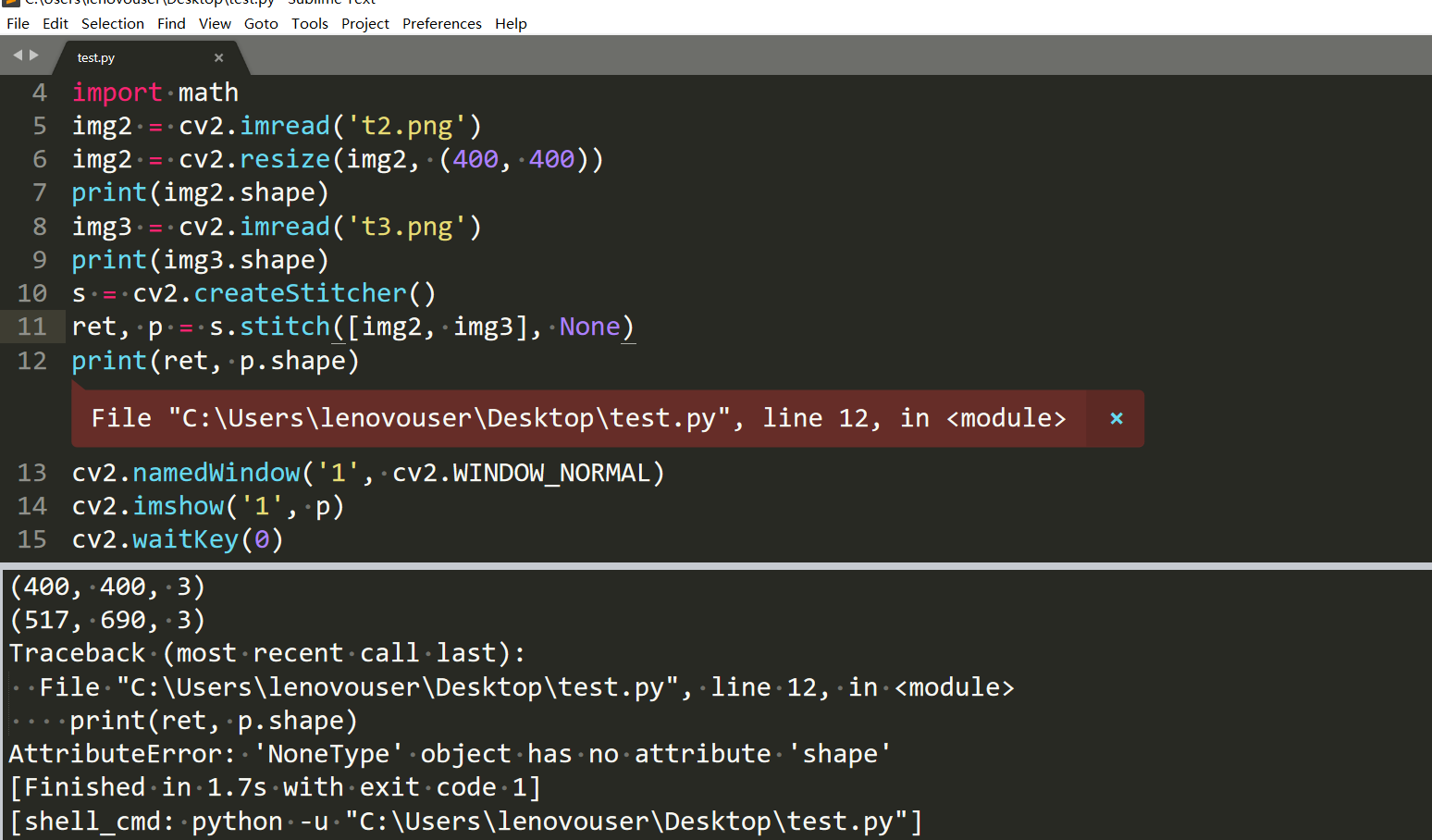
Task: Go to previous tab with left arrow
Action: click(x=17, y=56)
